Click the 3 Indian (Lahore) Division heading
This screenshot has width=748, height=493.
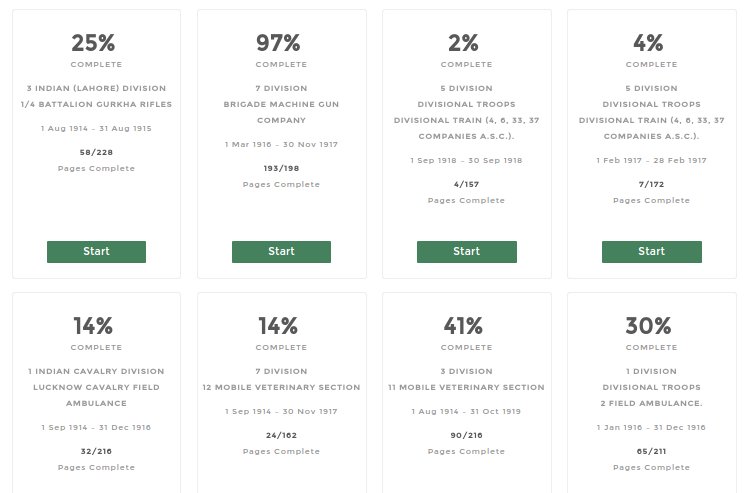[x=96, y=88]
